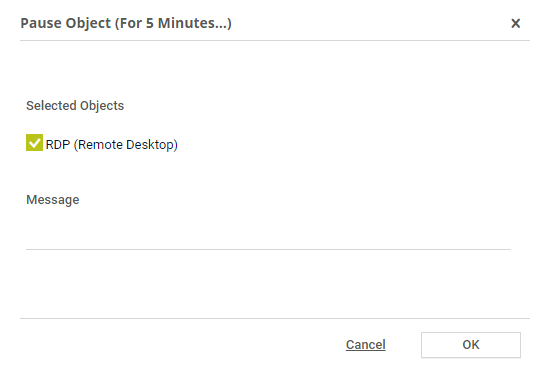Click the RDP (Remote Desktop) label text
Image resolution: width=550 pixels, height=368 pixels.
tap(112, 144)
